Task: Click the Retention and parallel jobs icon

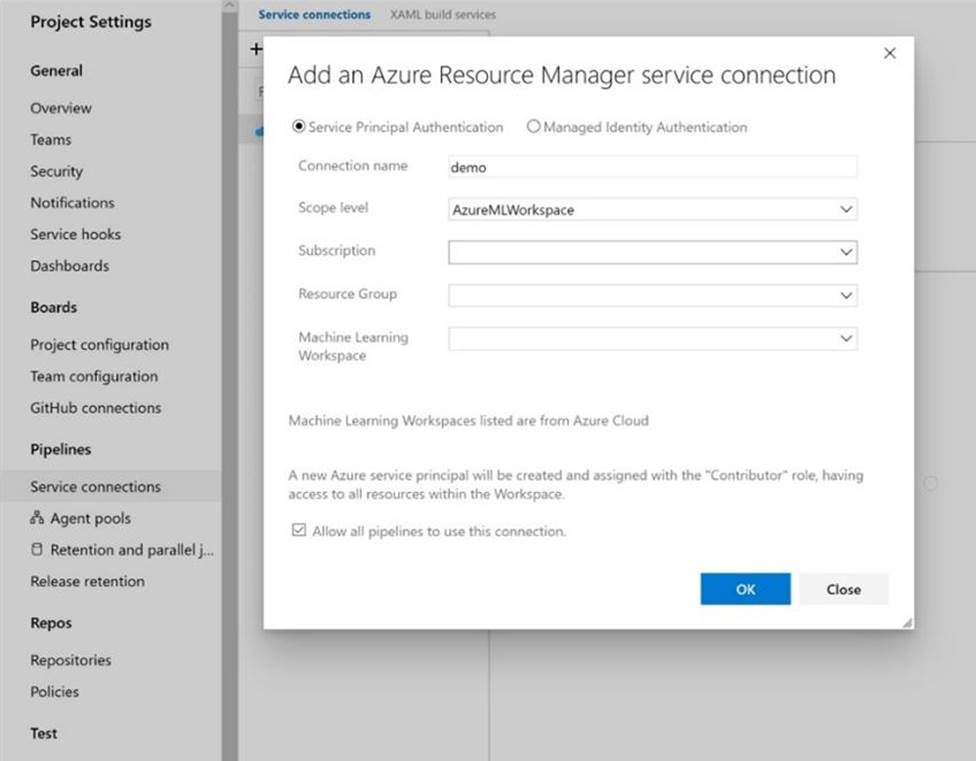Action: click(x=37, y=550)
